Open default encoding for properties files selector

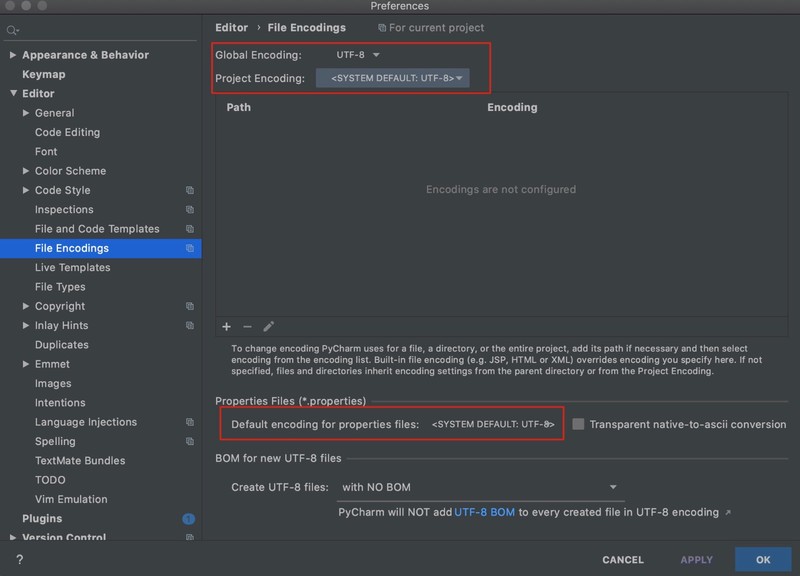point(493,424)
